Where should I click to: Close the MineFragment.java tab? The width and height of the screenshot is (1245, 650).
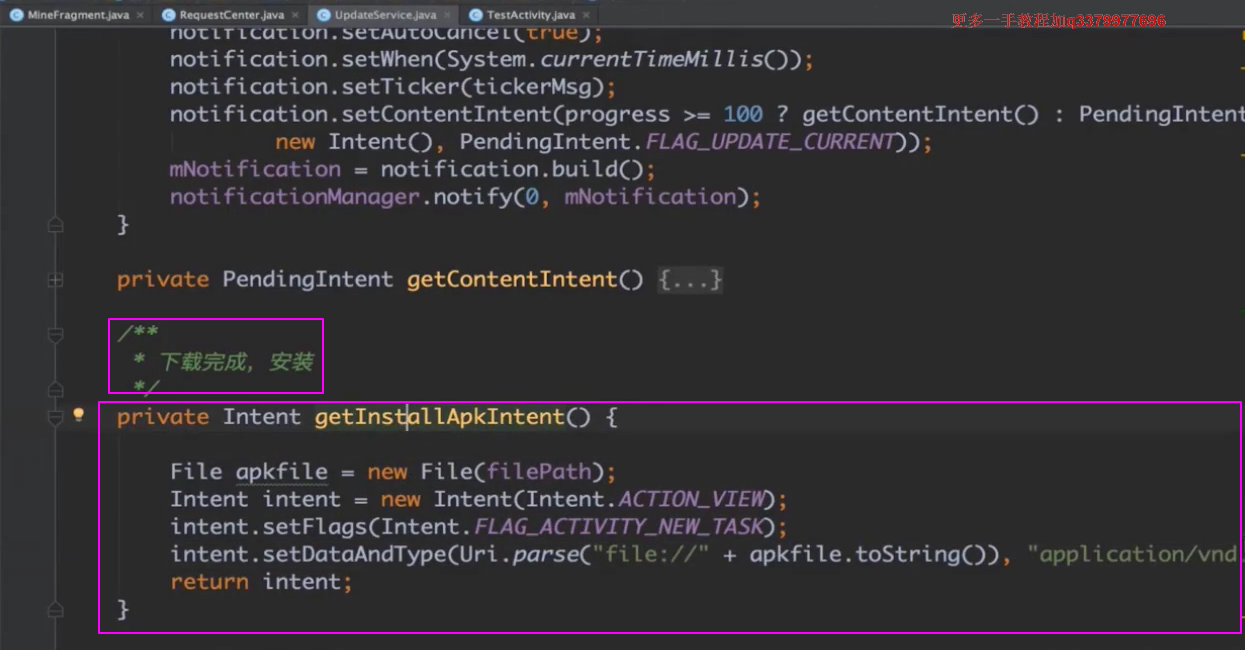coord(139,15)
